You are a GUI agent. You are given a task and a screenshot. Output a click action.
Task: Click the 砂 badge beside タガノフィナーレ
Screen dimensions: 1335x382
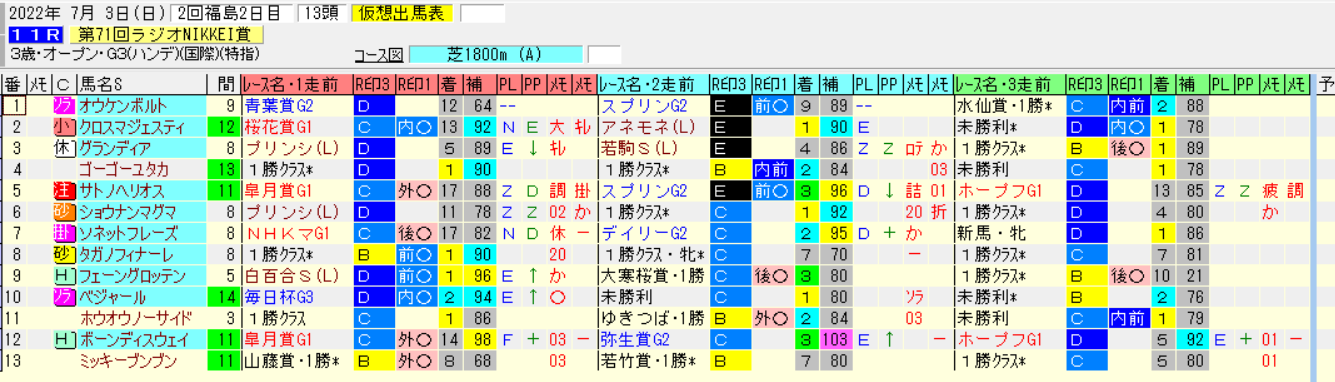tap(63, 254)
